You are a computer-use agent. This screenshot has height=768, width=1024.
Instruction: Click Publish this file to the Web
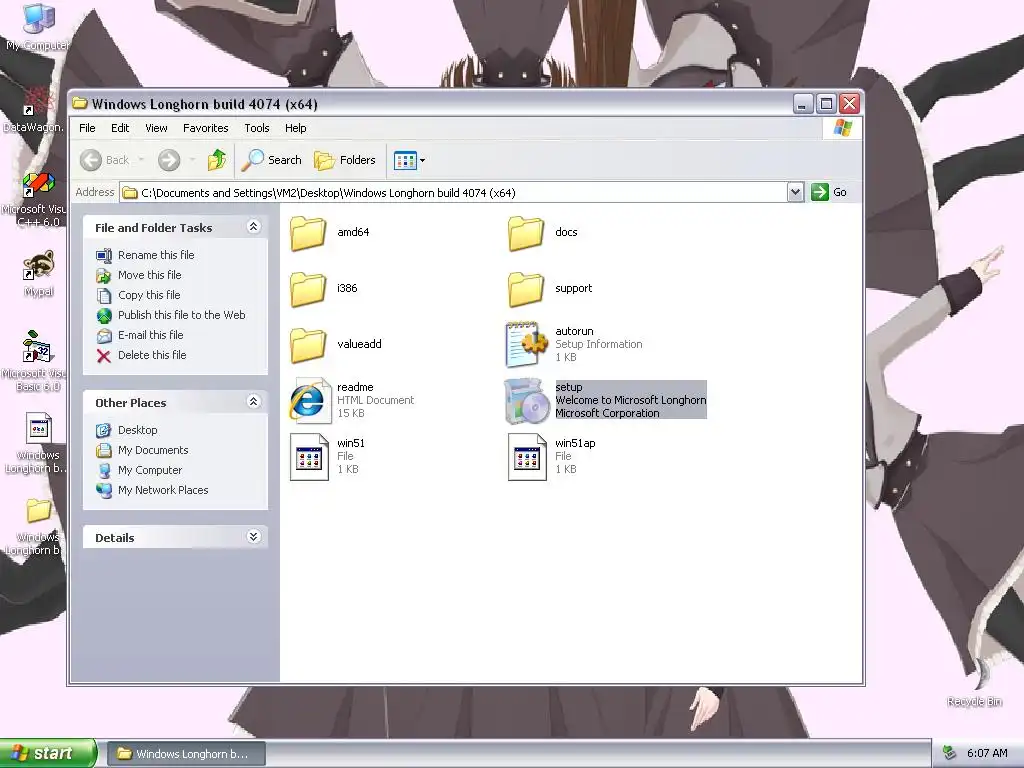170,315
